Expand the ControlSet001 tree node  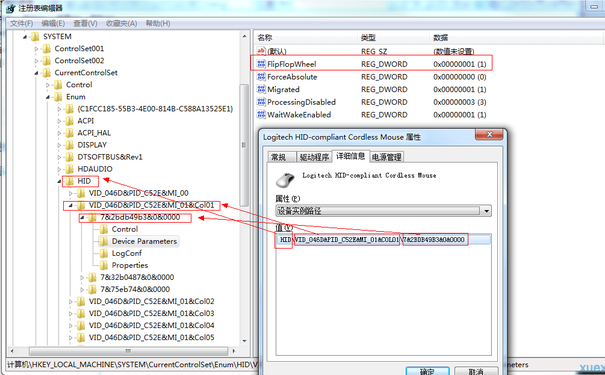(x=37, y=49)
